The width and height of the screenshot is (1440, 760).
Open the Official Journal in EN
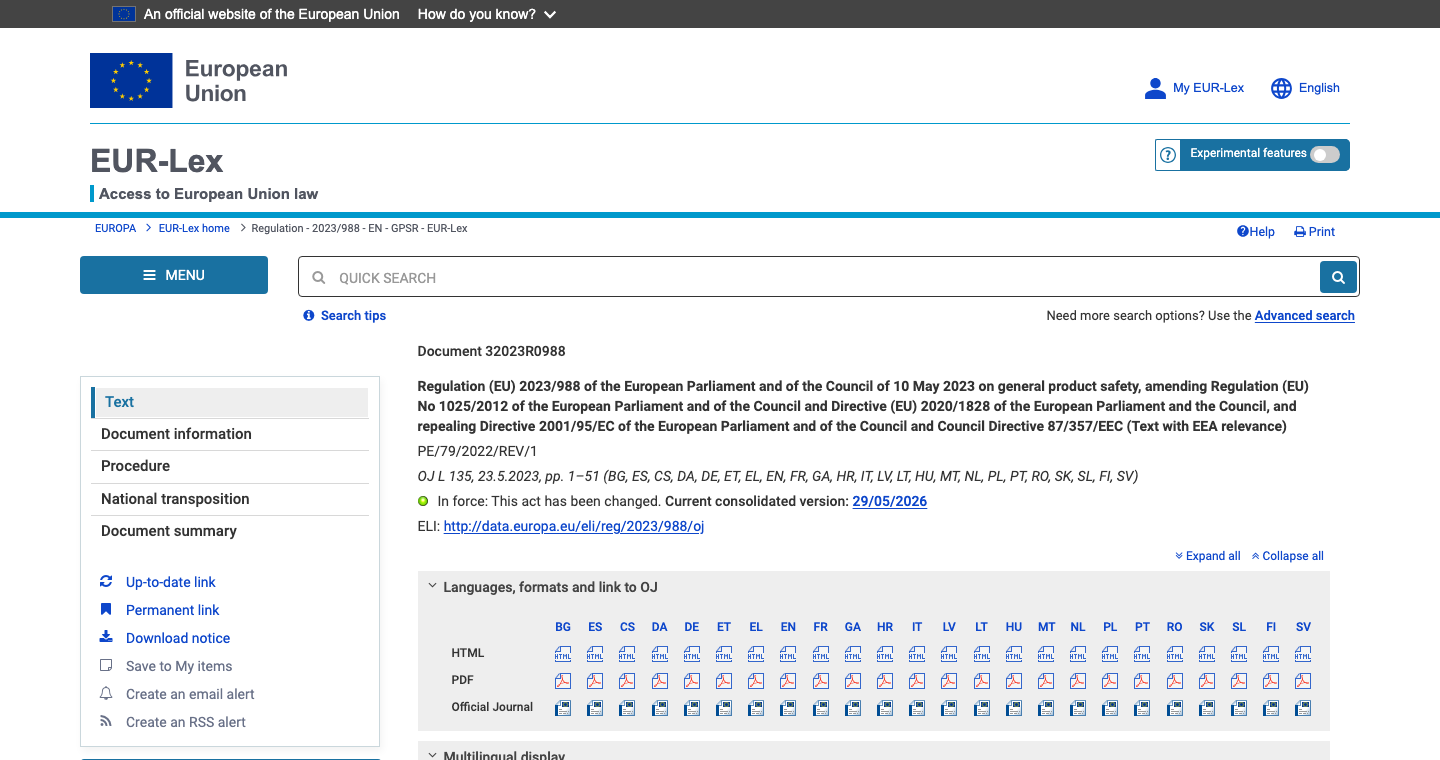coord(788,708)
